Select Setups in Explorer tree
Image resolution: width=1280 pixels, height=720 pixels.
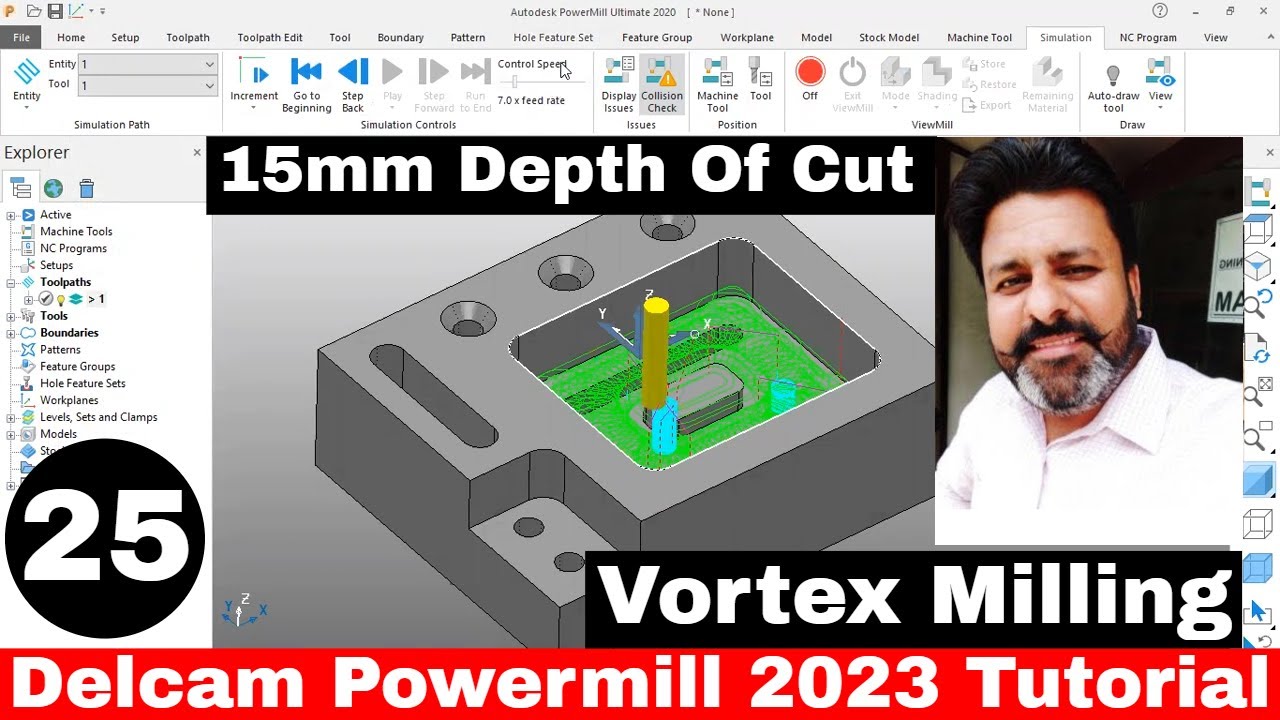pyautogui.click(x=56, y=265)
